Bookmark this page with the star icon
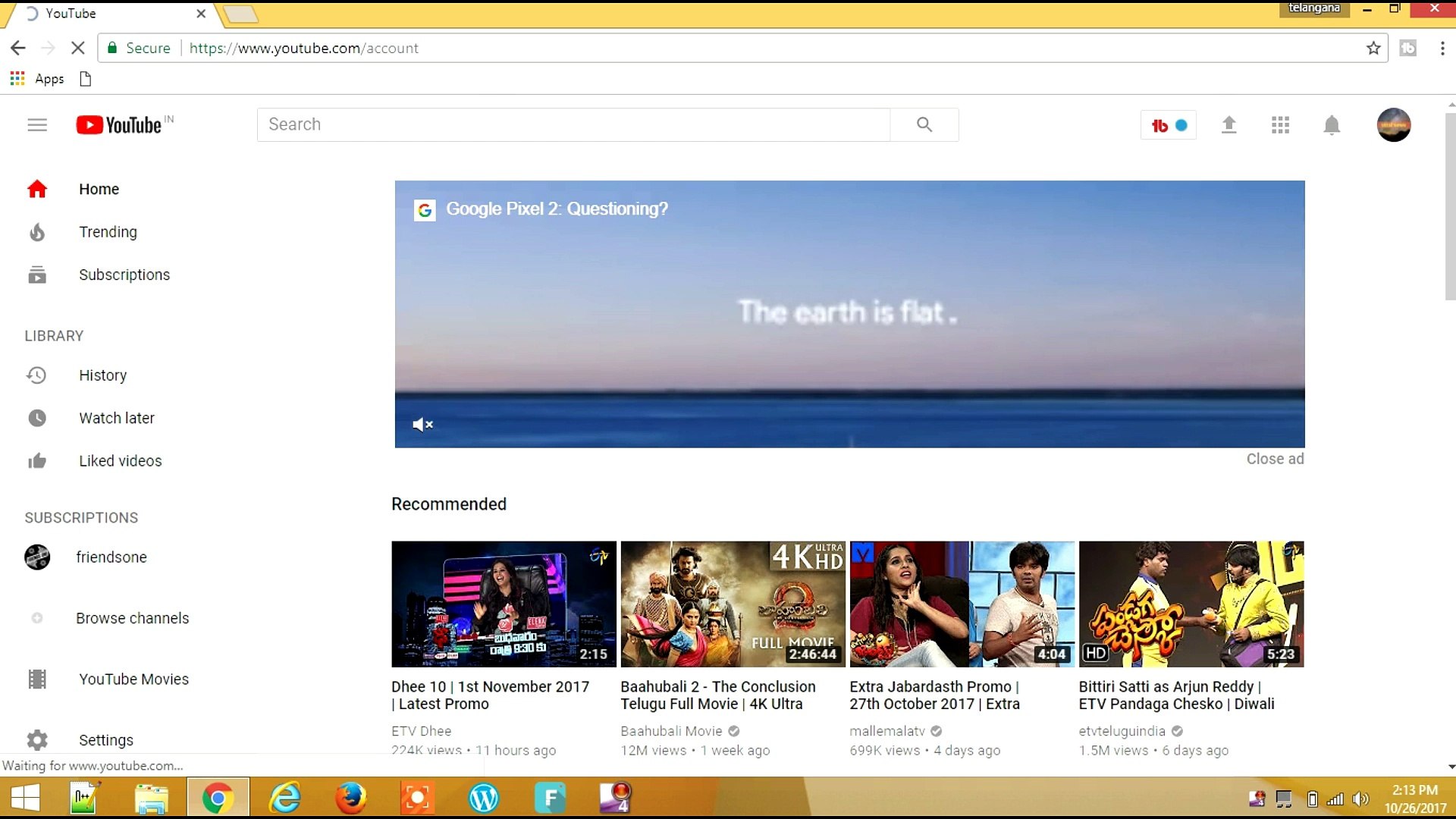1456x819 pixels. click(1373, 48)
